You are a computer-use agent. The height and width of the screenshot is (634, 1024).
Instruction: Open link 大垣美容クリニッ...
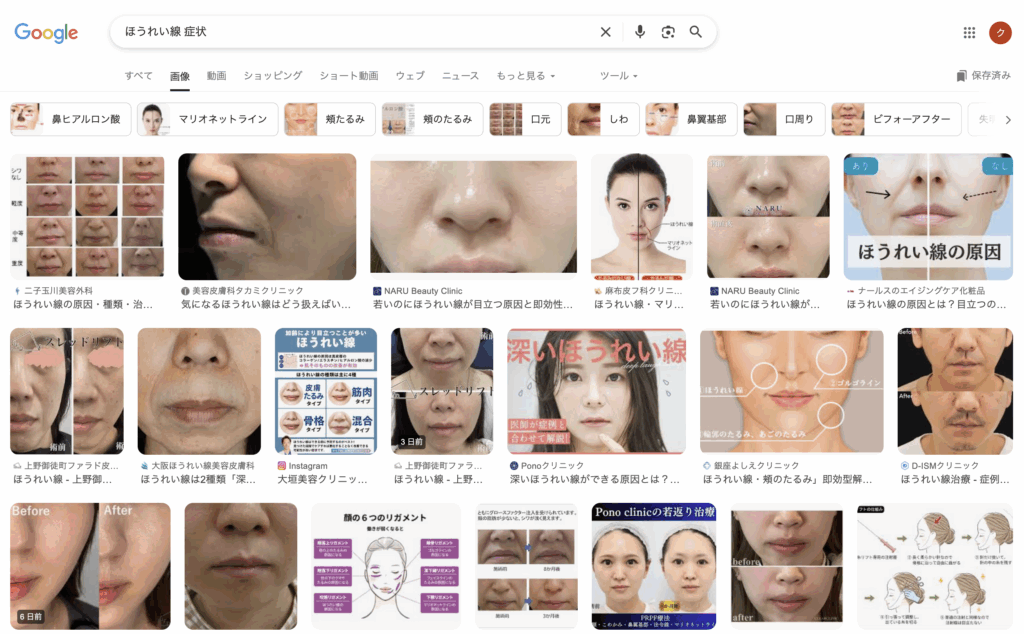click(x=323, y=480)
